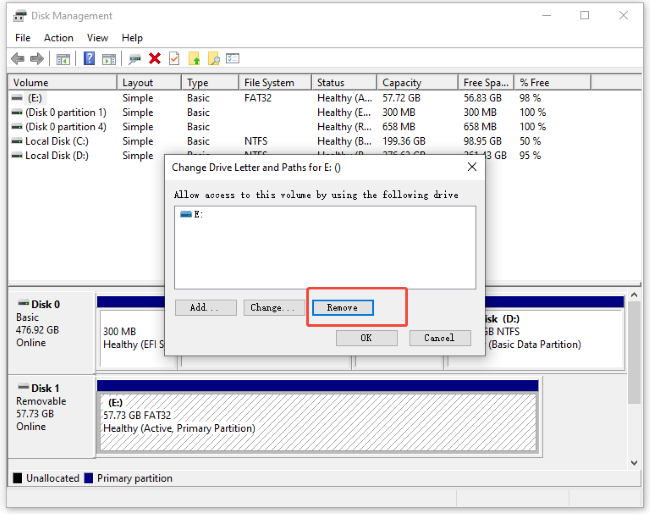Click the Disk Management title bar app icon
This screenshot has height=514, width=650.
click(x=19, y=16)
